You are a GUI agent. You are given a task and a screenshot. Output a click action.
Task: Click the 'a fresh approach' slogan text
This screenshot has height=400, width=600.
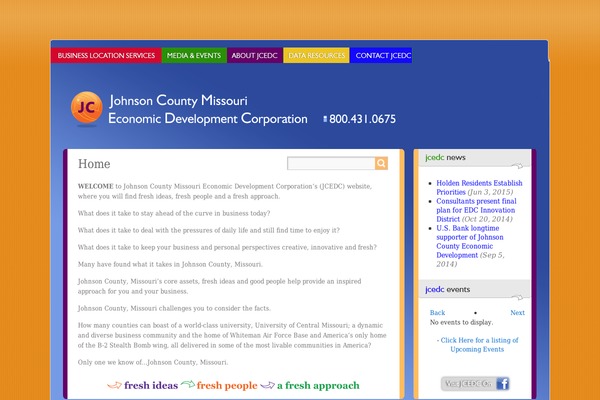318,385
